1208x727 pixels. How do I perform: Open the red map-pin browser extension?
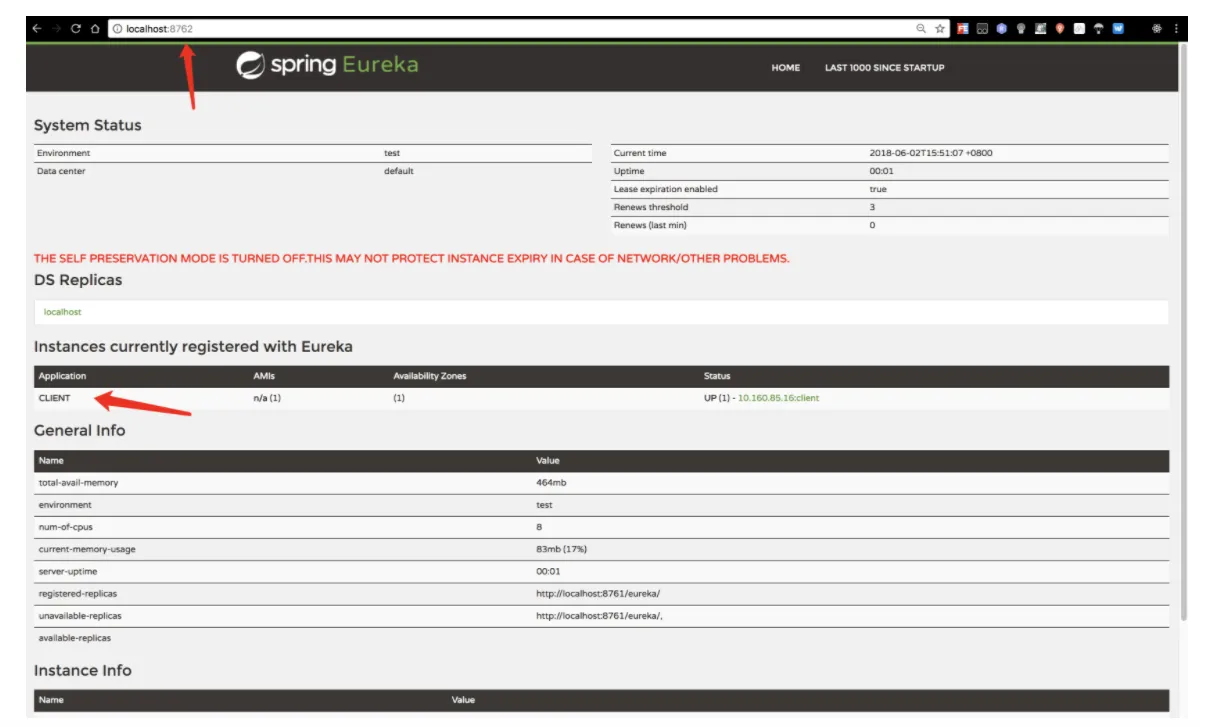(1060, 29)
